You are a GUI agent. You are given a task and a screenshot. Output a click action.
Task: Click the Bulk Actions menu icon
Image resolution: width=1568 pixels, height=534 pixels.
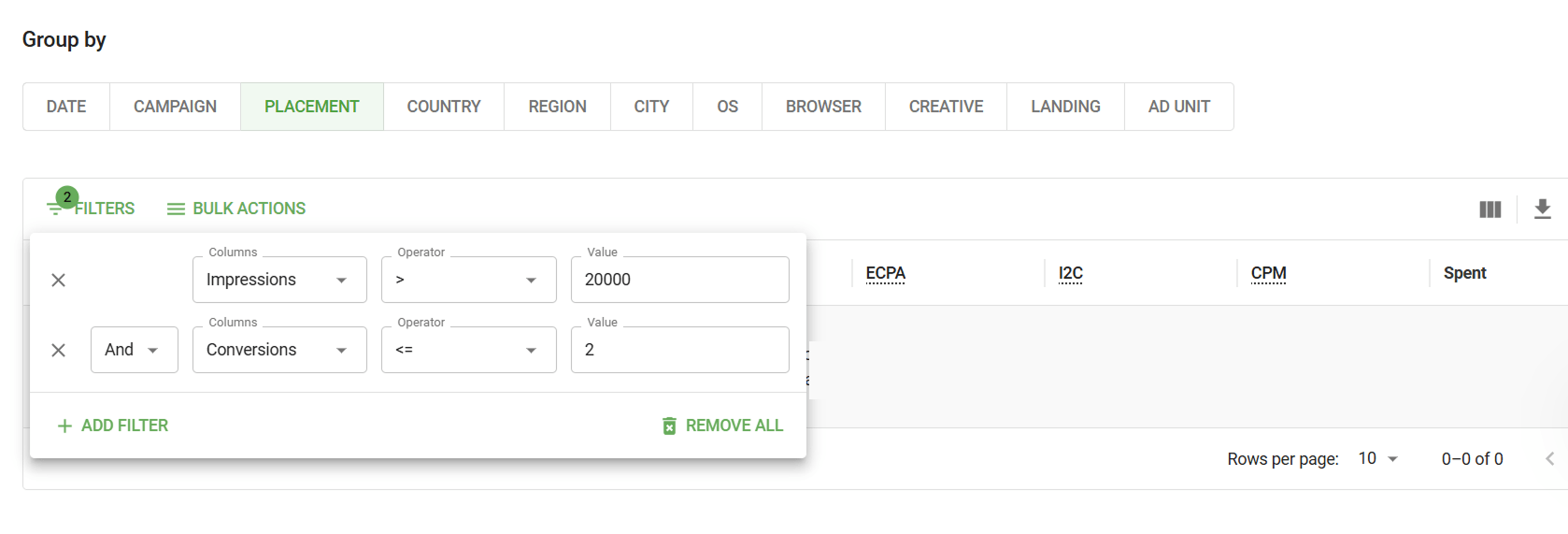pyautogui.click(x=176, y=209)
